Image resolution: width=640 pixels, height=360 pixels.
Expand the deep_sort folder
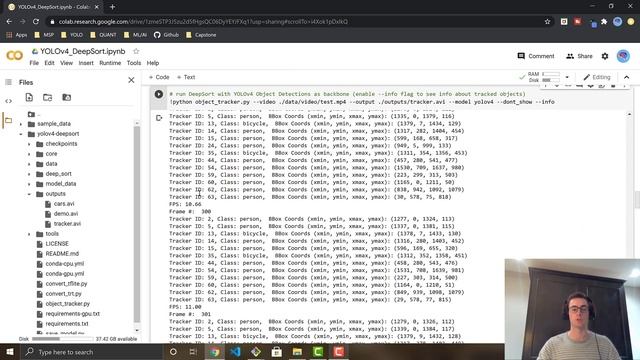tap(29, 174)
